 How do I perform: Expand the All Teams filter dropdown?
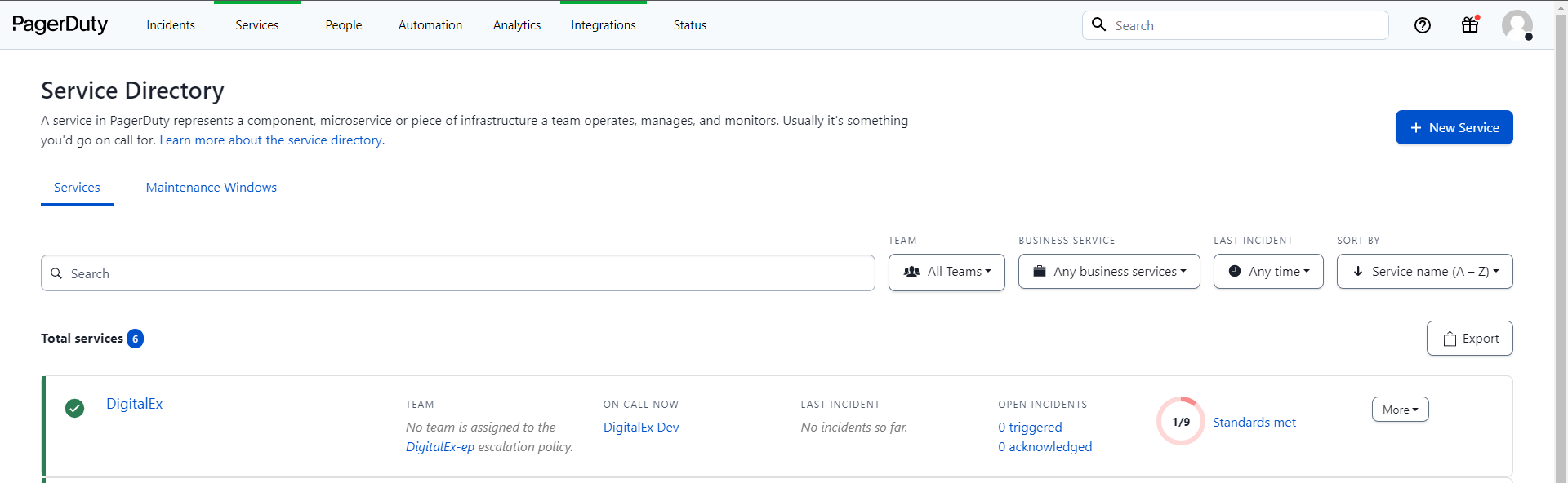pyautogui.click(x=947, y=272)
